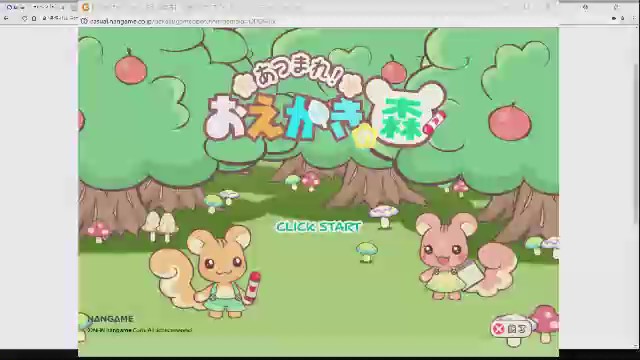
Task: Switch to the first browser tab on the left
Action: [16, 7]
